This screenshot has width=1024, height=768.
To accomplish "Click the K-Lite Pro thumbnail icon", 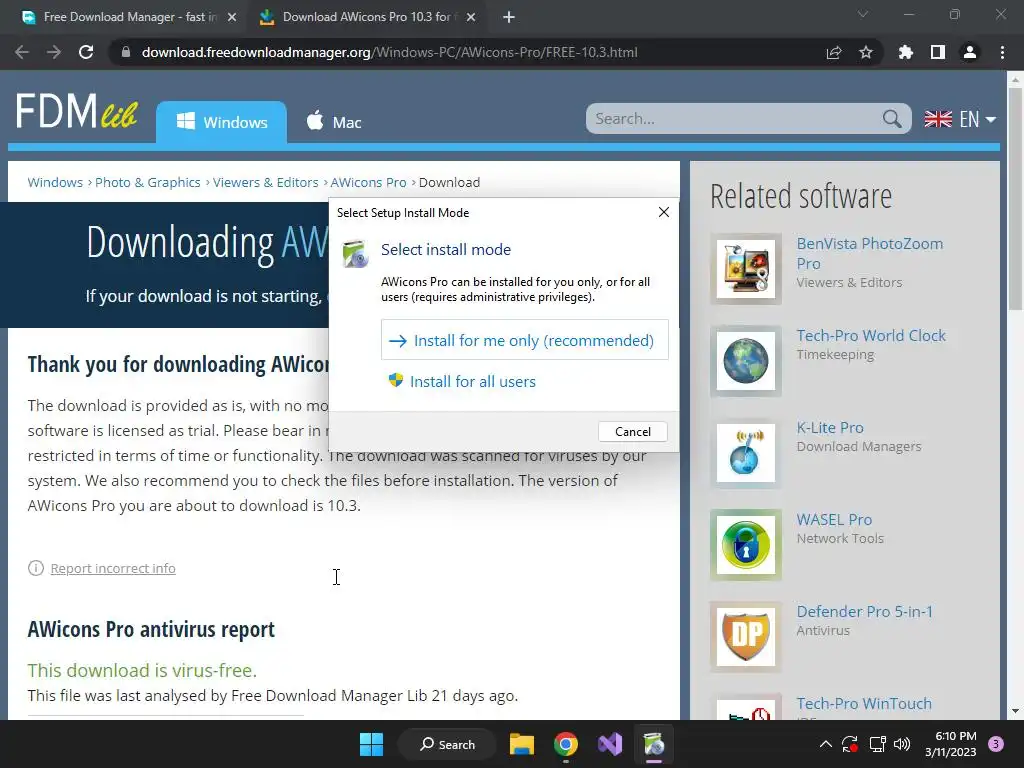I will pyautogui.click(x=746, y=453).
